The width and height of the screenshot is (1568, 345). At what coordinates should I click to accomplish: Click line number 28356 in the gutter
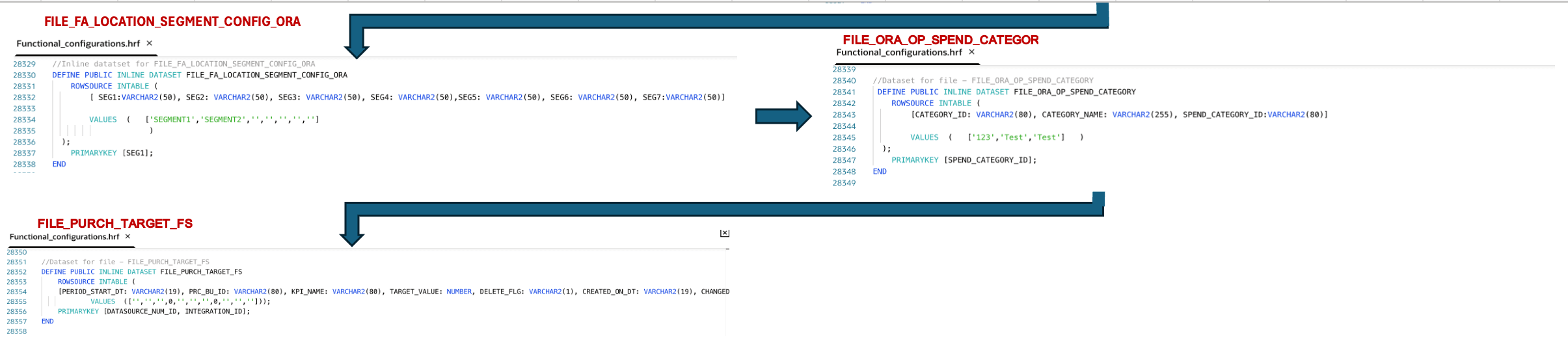(17, 312)
